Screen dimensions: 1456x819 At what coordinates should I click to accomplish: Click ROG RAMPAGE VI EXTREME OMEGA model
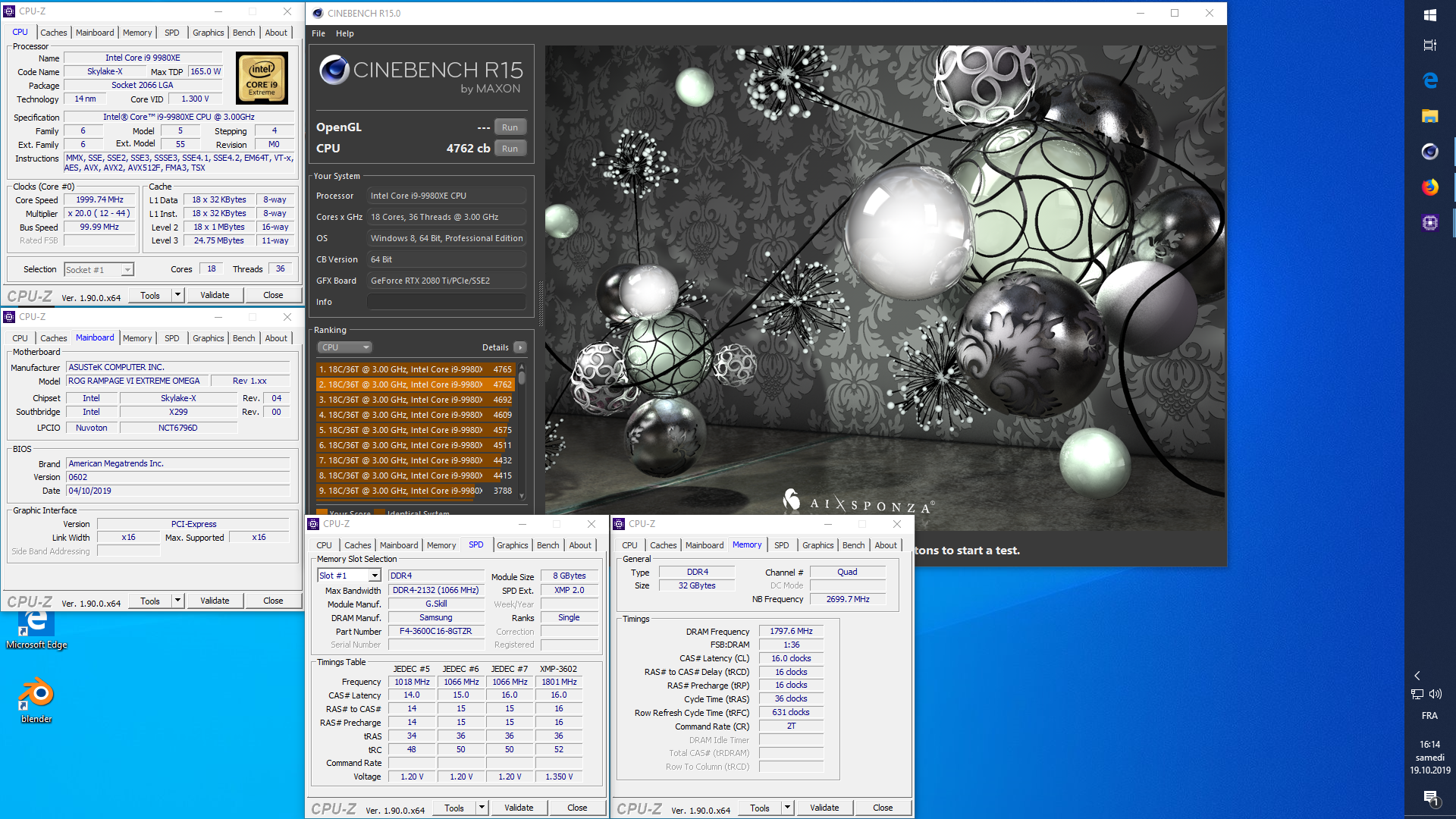coord(136,381)
